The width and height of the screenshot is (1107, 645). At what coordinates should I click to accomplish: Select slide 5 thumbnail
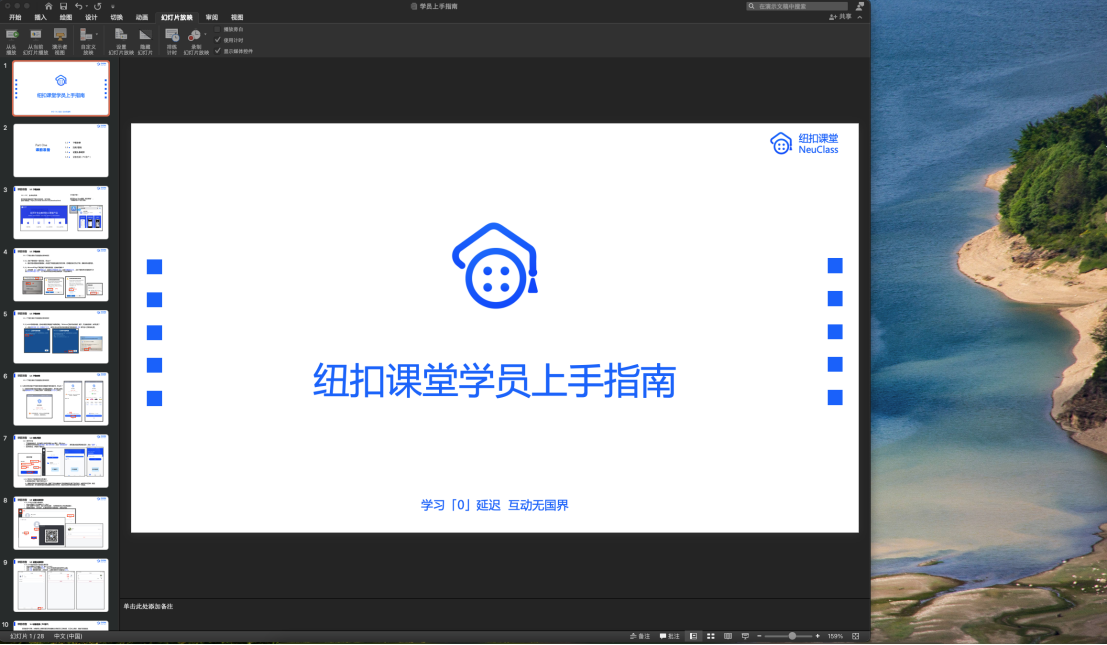[x=61, y=337]
